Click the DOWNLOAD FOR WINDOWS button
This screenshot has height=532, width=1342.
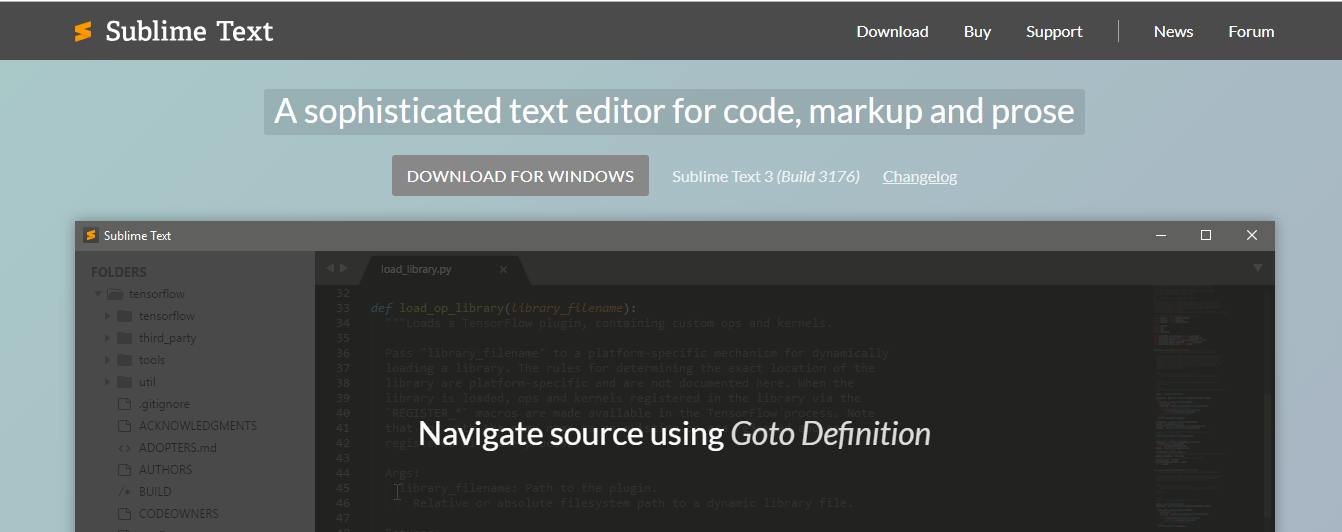[x=520, y=176]
